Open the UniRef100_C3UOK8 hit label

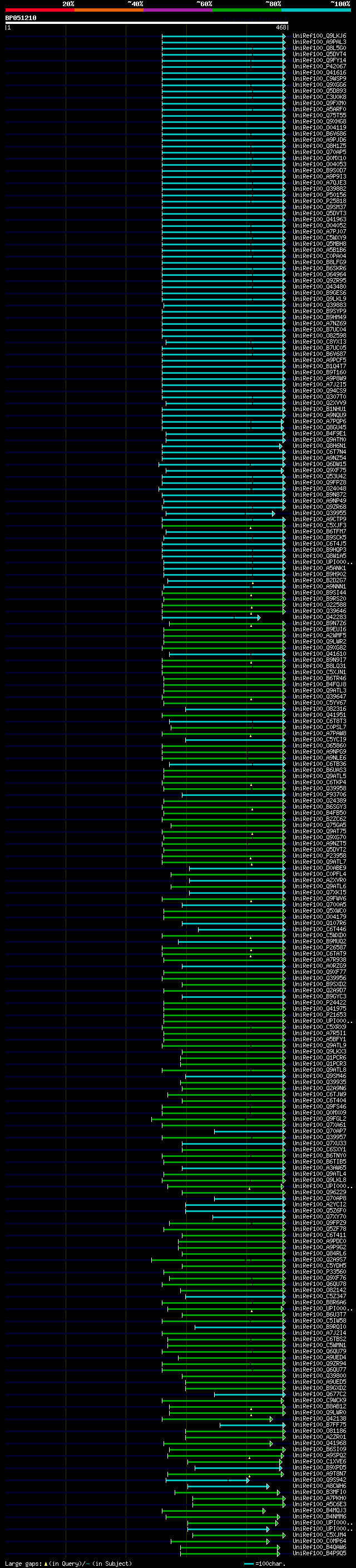(319, 97)
